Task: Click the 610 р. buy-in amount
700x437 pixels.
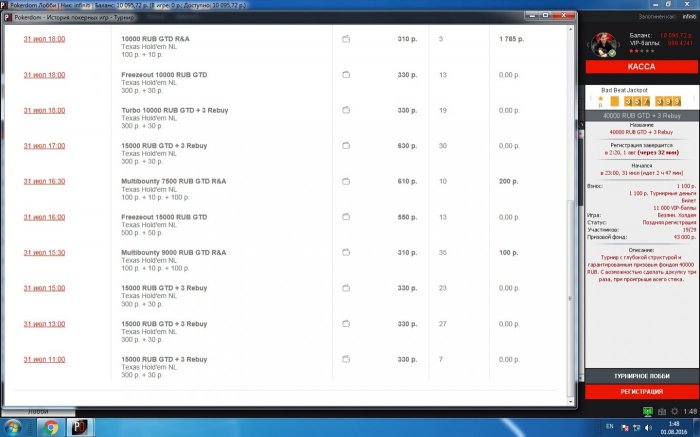Action: 407,181
